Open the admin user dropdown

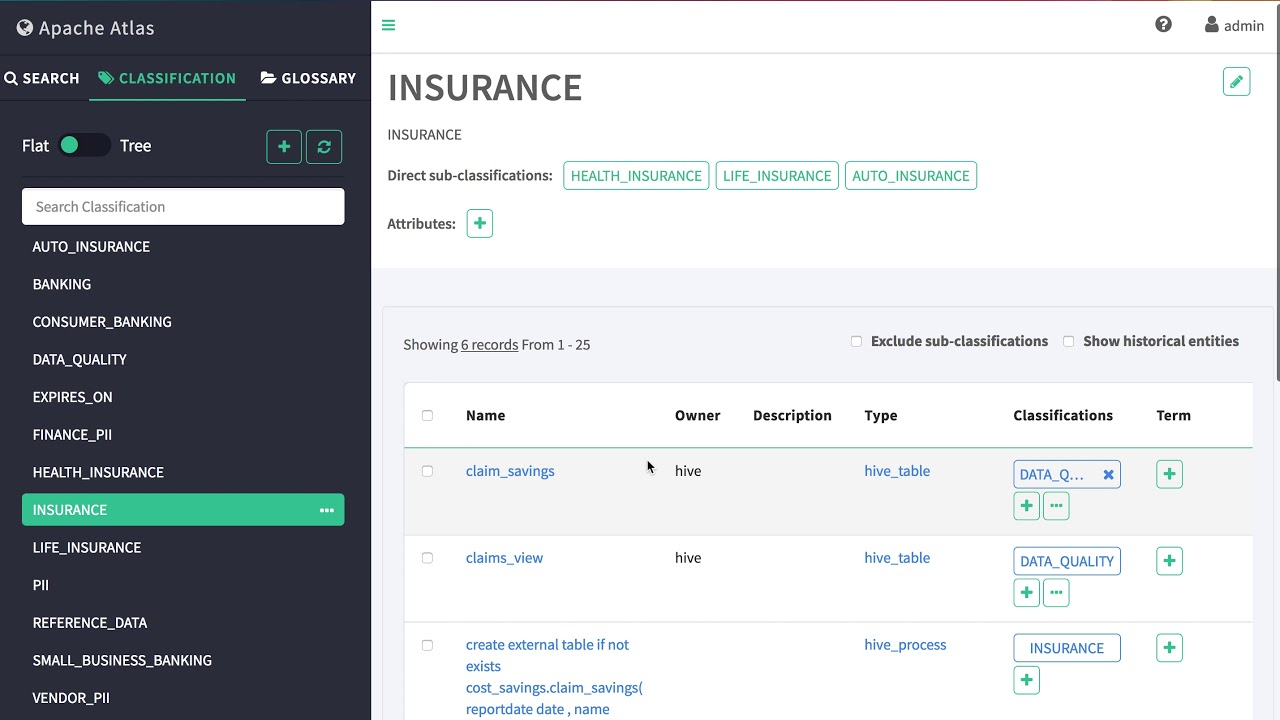click(1233, 25)
